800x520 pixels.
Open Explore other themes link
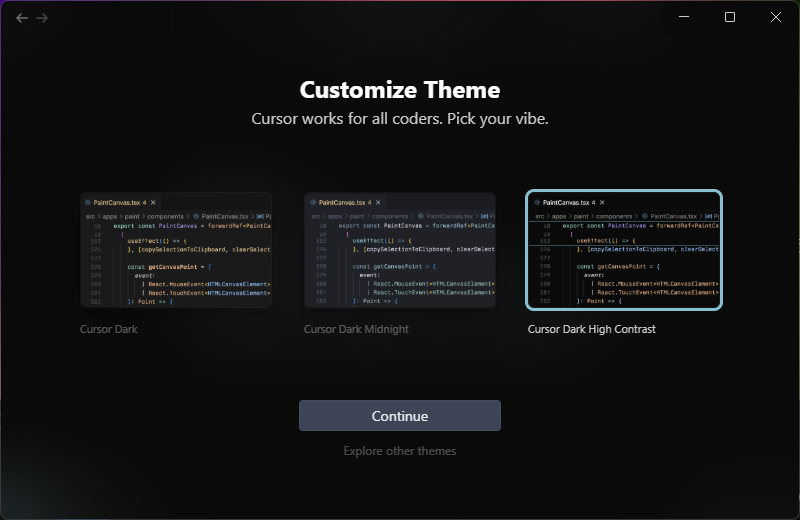[x=400, y=451]
